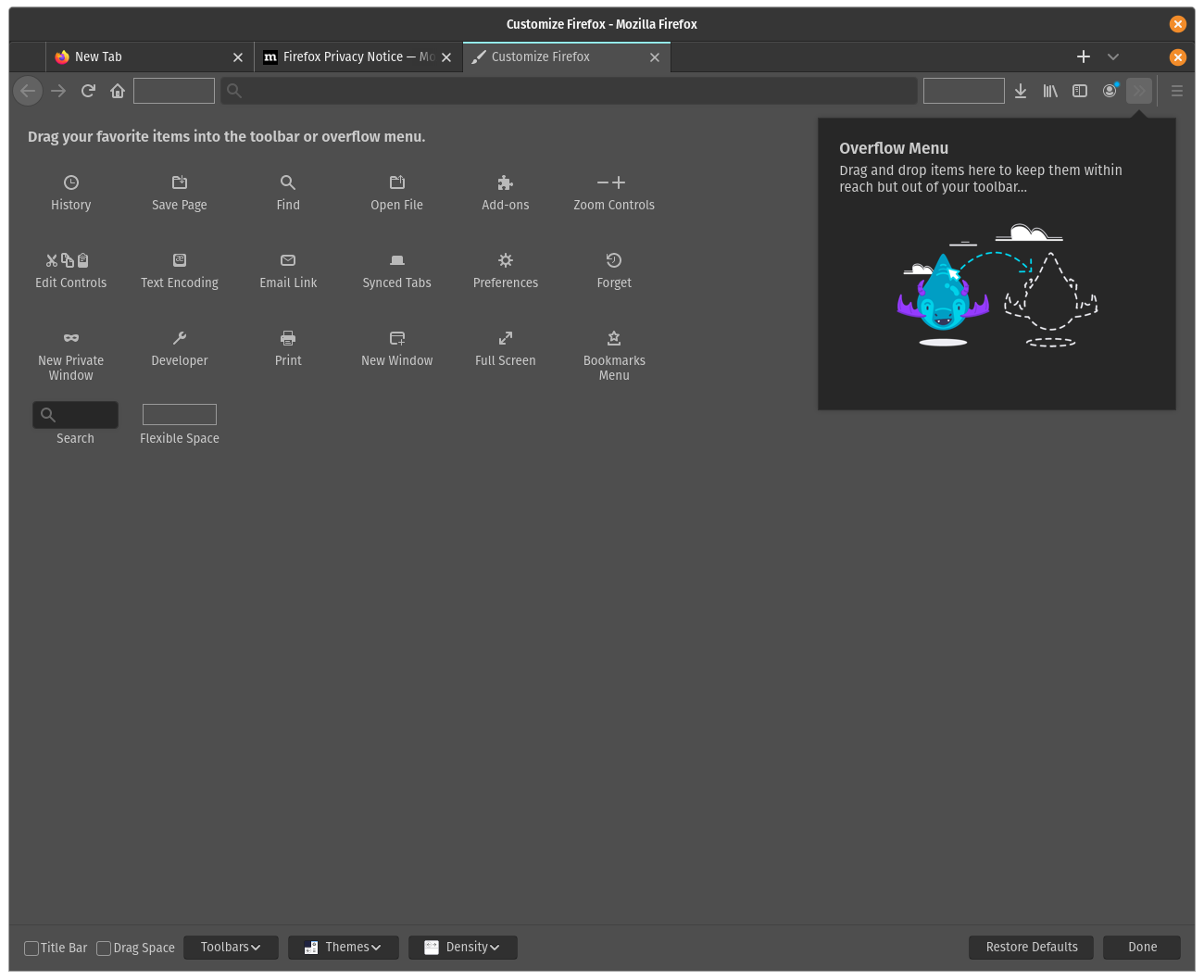Click the flexible space left of URL bar
This screenshot has height=980, width=1204.
[174, 91]
